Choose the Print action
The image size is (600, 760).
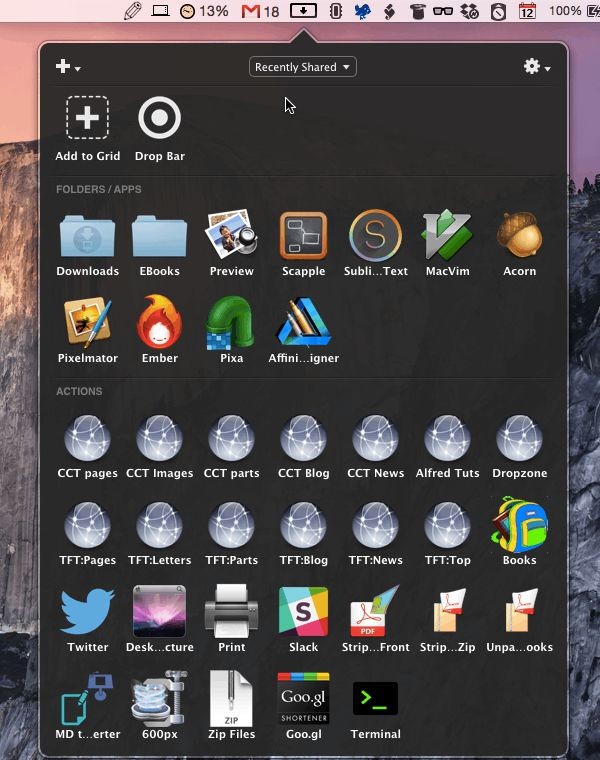click(x=232, y=611)
